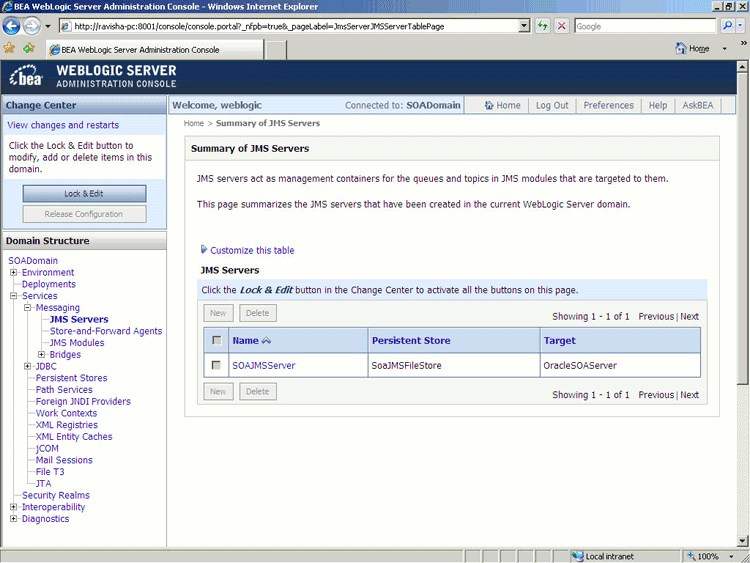Image resolution: width=750 pixels, height=563 pixels.
Task: Click the search magnifier icon
Action: (x=727, y=26)
